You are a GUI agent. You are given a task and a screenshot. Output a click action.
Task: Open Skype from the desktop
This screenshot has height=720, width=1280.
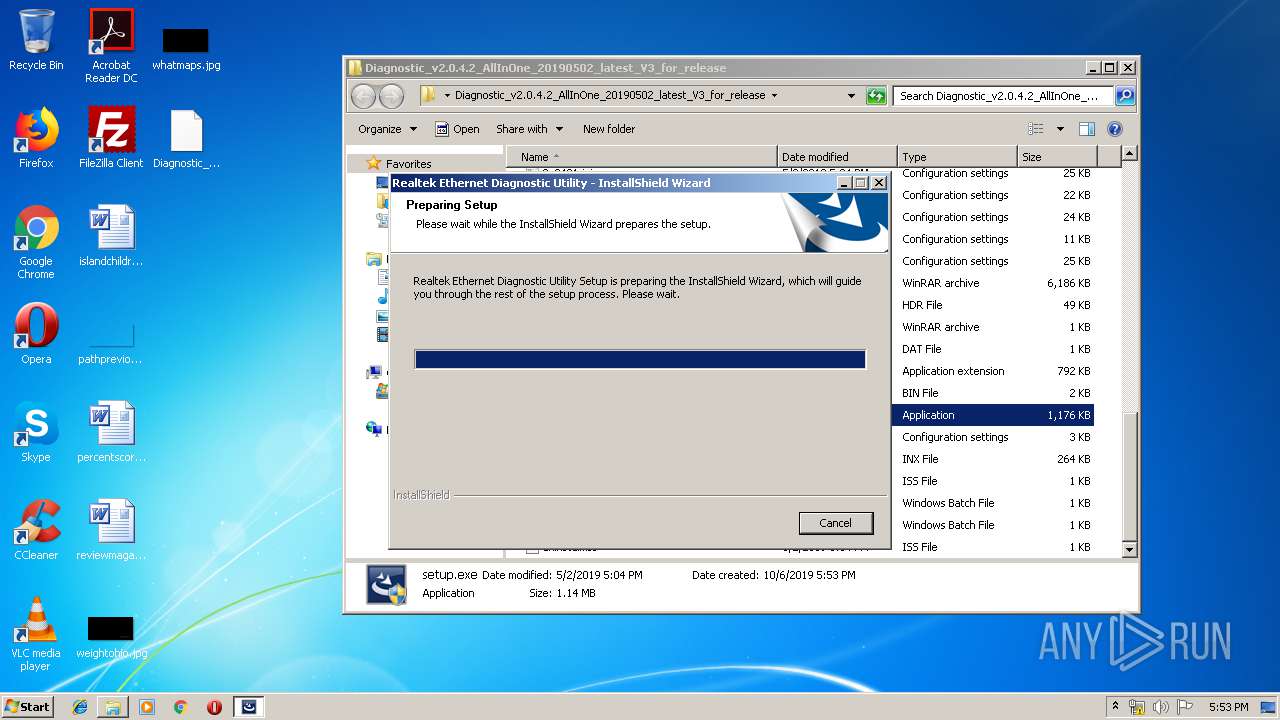click(36, 432)
